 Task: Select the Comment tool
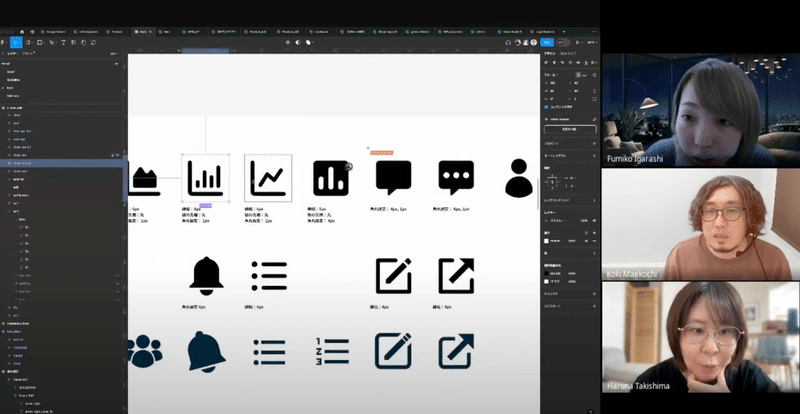coord(93,42)
